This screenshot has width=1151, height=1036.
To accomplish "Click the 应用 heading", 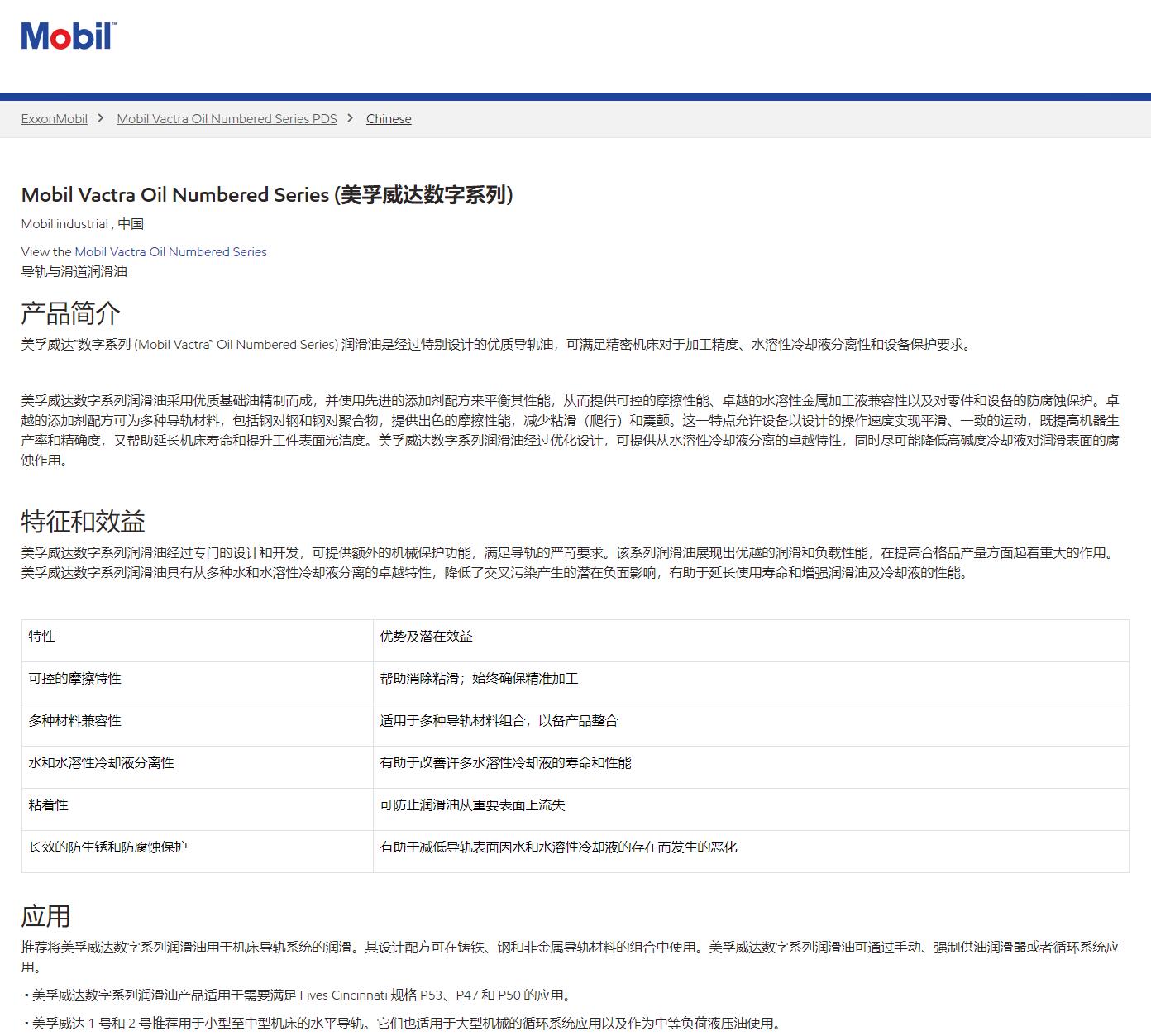I will [x=46, y=916].
